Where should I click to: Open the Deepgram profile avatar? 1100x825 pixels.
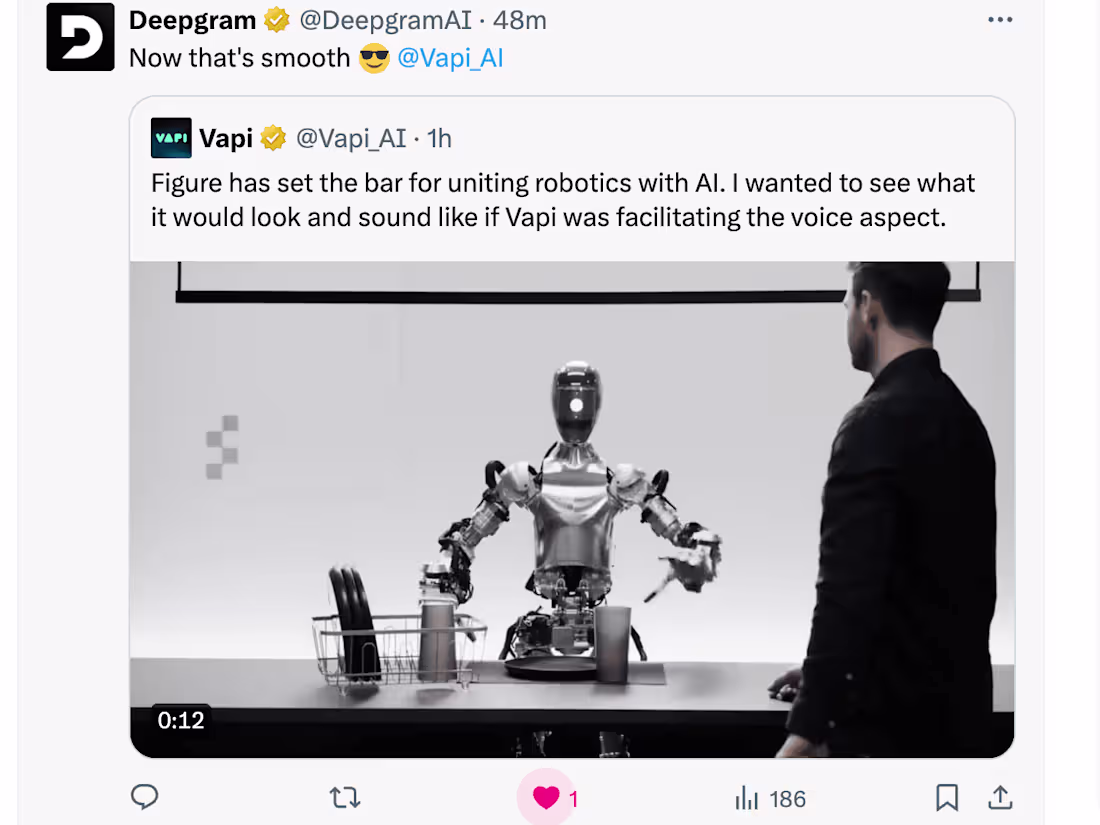80,36
